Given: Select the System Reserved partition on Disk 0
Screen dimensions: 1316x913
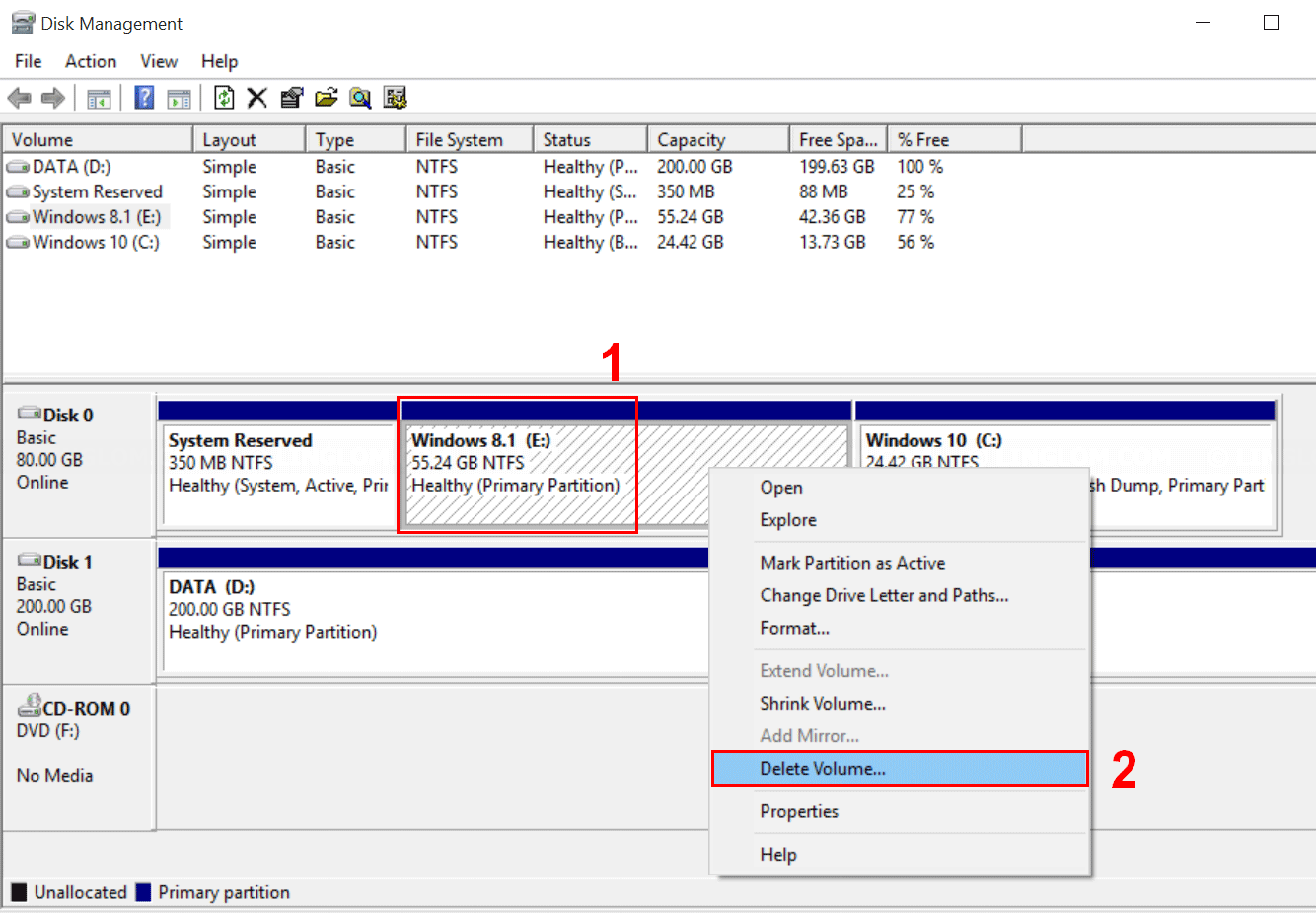Looking at the screenshot, I should click(x=278, y=464).
